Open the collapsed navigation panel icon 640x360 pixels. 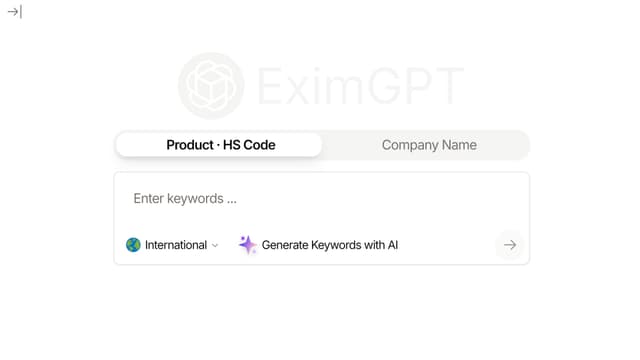pos(14,12)
